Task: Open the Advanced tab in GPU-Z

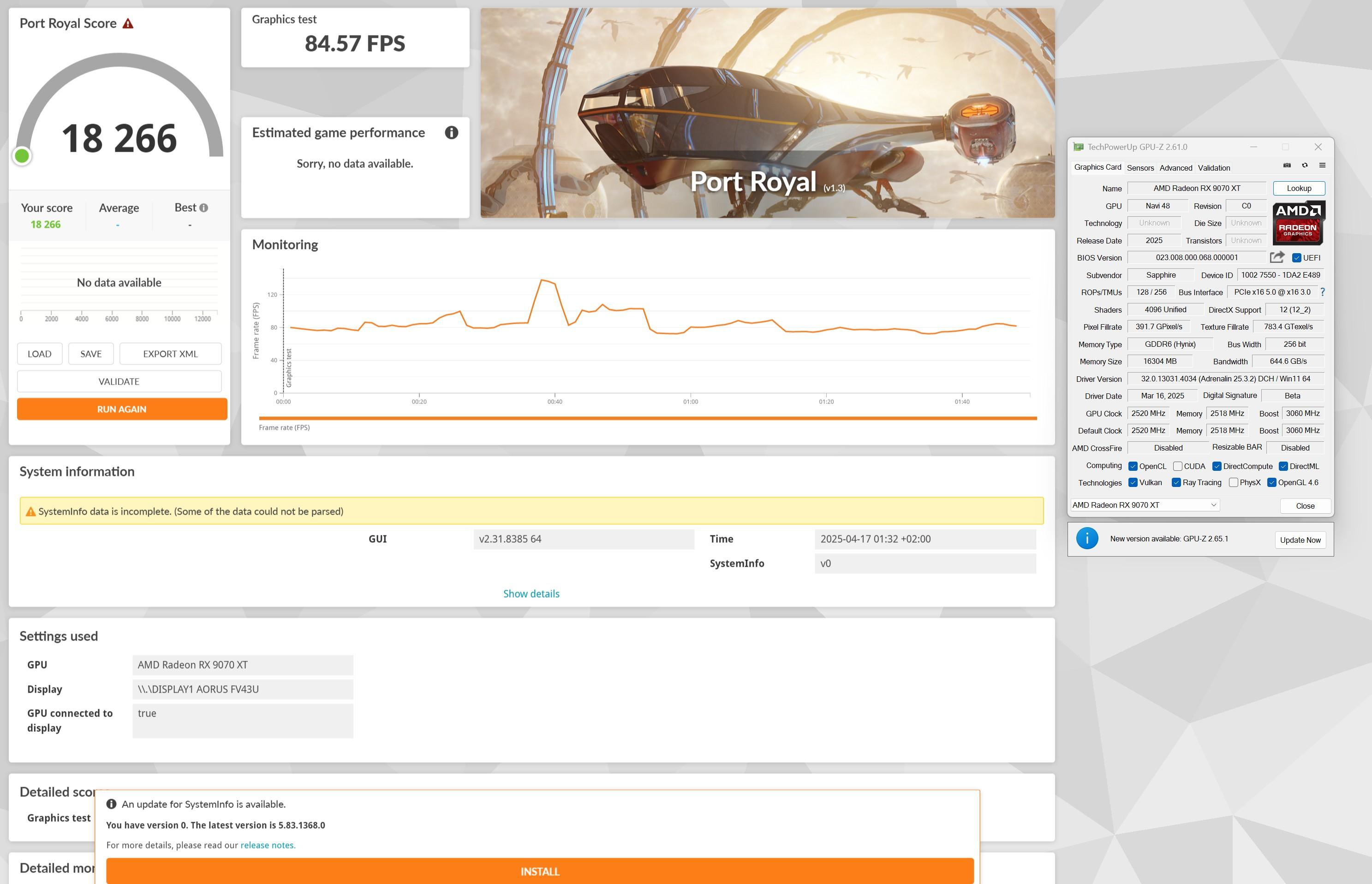Action: pos(1175,167)
